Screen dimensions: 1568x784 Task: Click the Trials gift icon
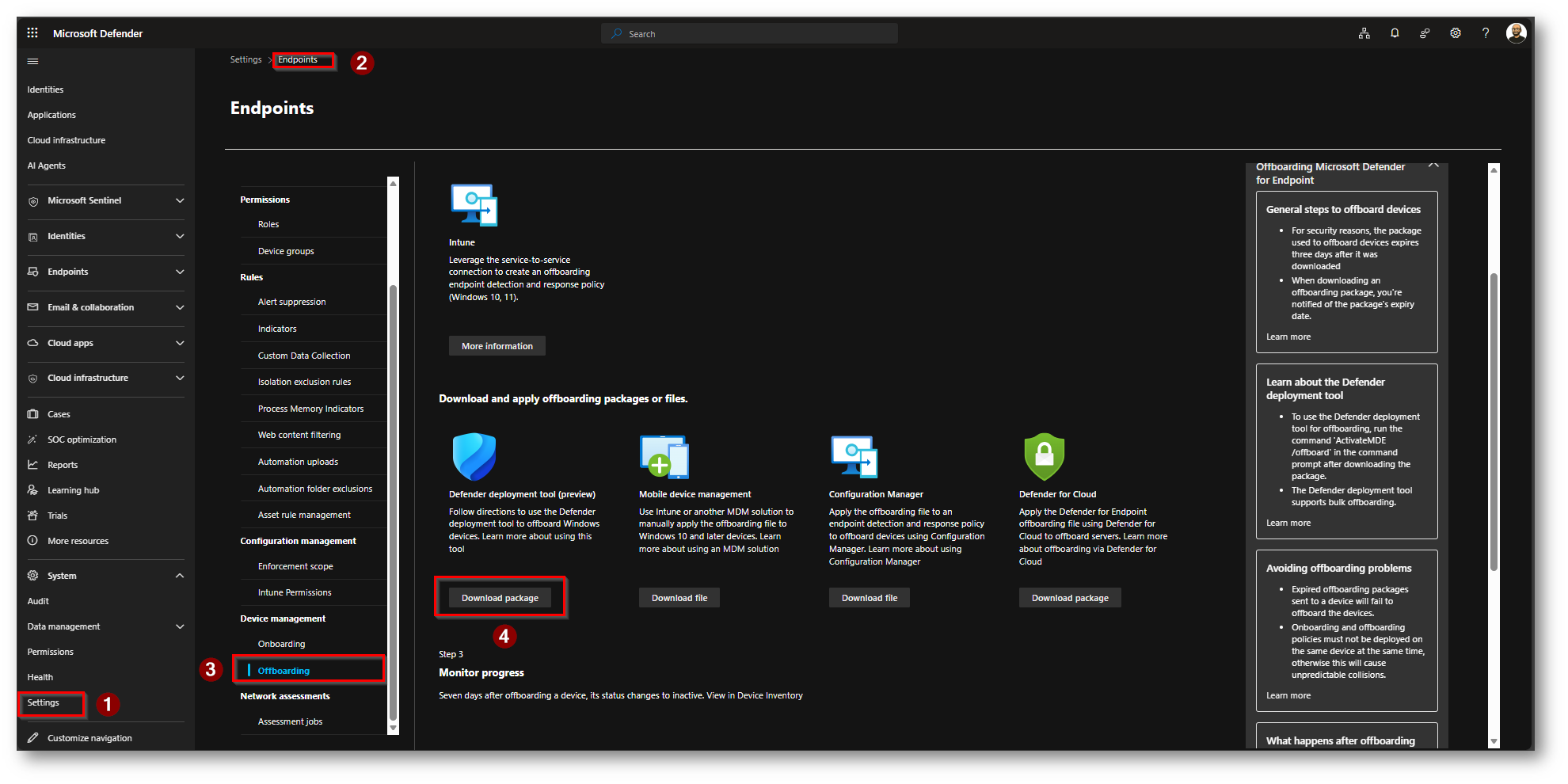[x=33, y=516]
